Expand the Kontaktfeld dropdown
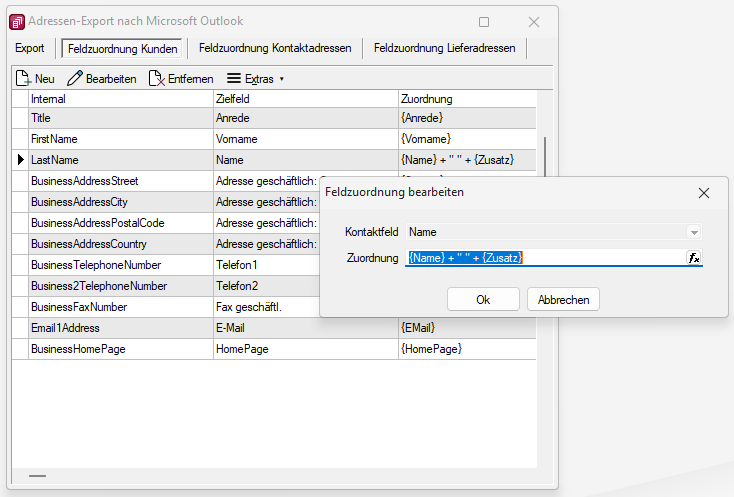734x497 pixels. [x=694, y=232]
